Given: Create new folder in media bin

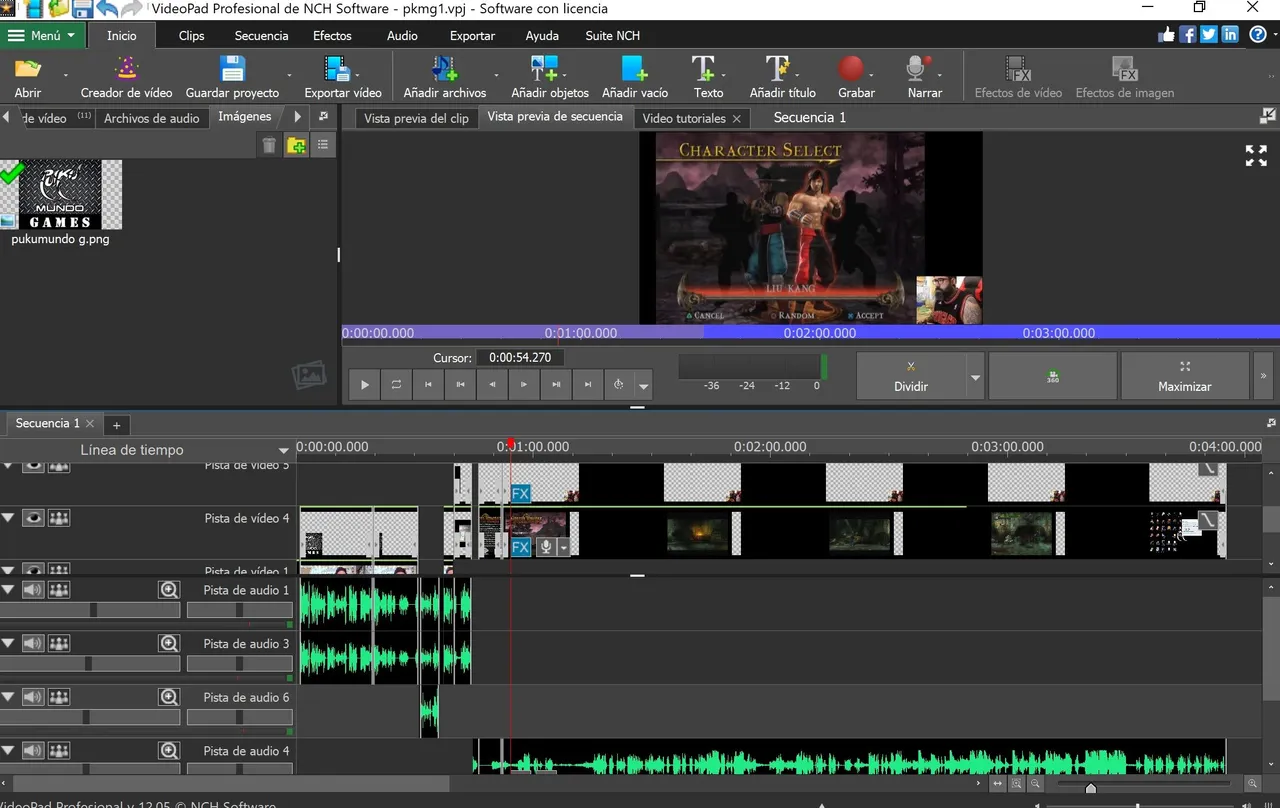Looking at the screenshot, I should (x=296, y=146).
